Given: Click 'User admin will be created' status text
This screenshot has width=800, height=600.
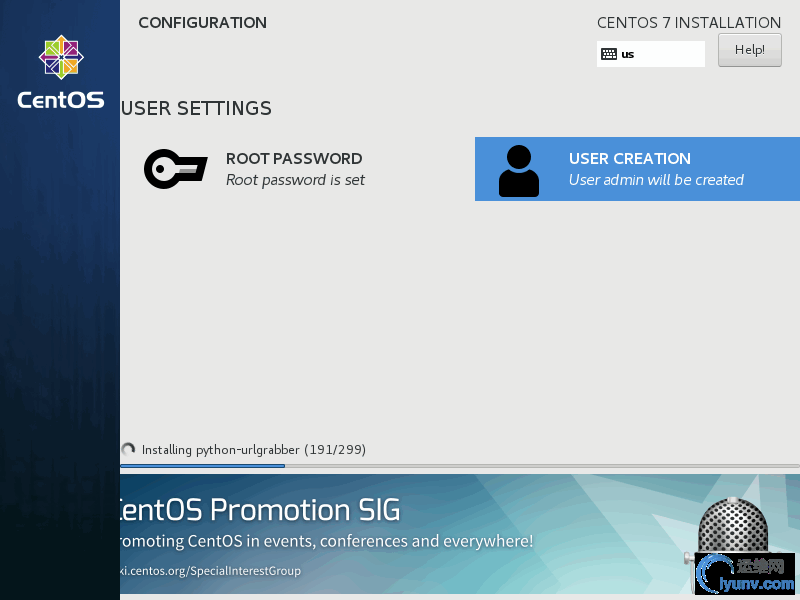Looking at the screenshot, I should [x=656, y=180].
